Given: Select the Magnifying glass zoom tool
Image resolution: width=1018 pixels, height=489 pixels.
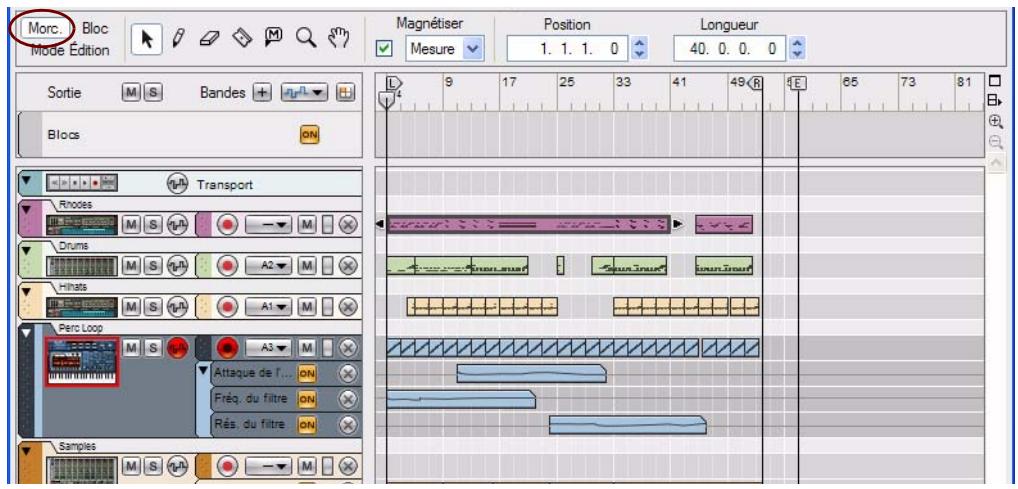Looking at the screenshot, I should (x=306, y=40).
